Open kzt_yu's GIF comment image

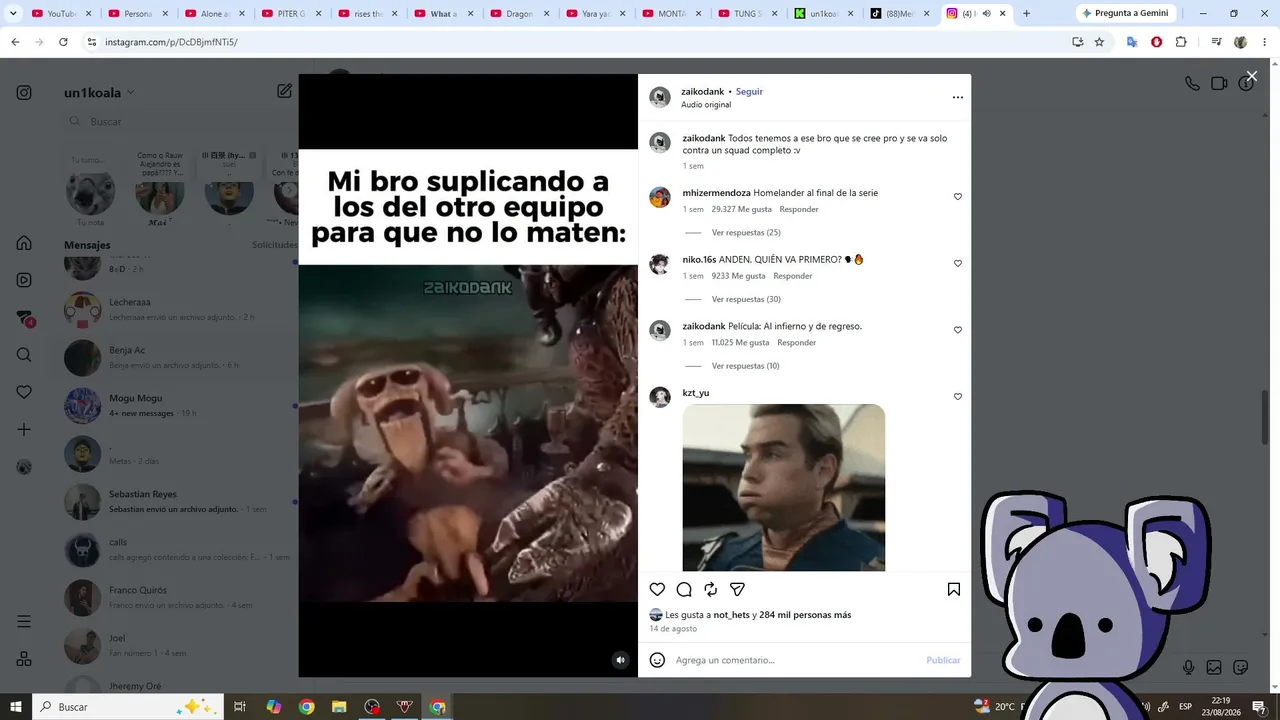784,488
